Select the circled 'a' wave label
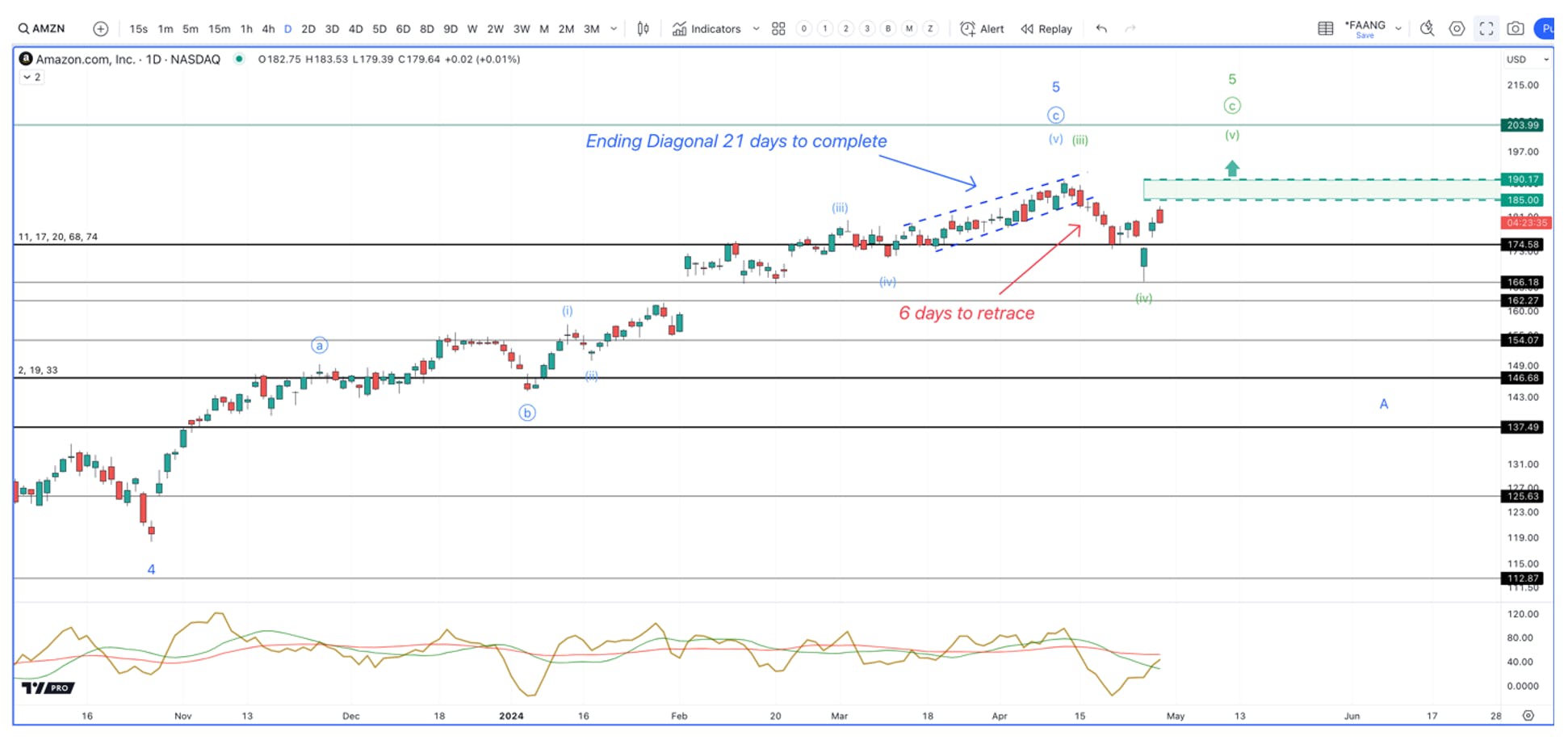This screenshot has height=740, width=1568. point(320,346)
